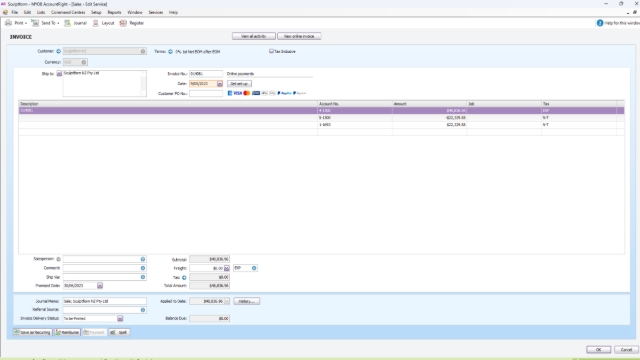640x360 pixels.
Task: Expand the Applied to Date dropdown
Action: pos(227,301)
